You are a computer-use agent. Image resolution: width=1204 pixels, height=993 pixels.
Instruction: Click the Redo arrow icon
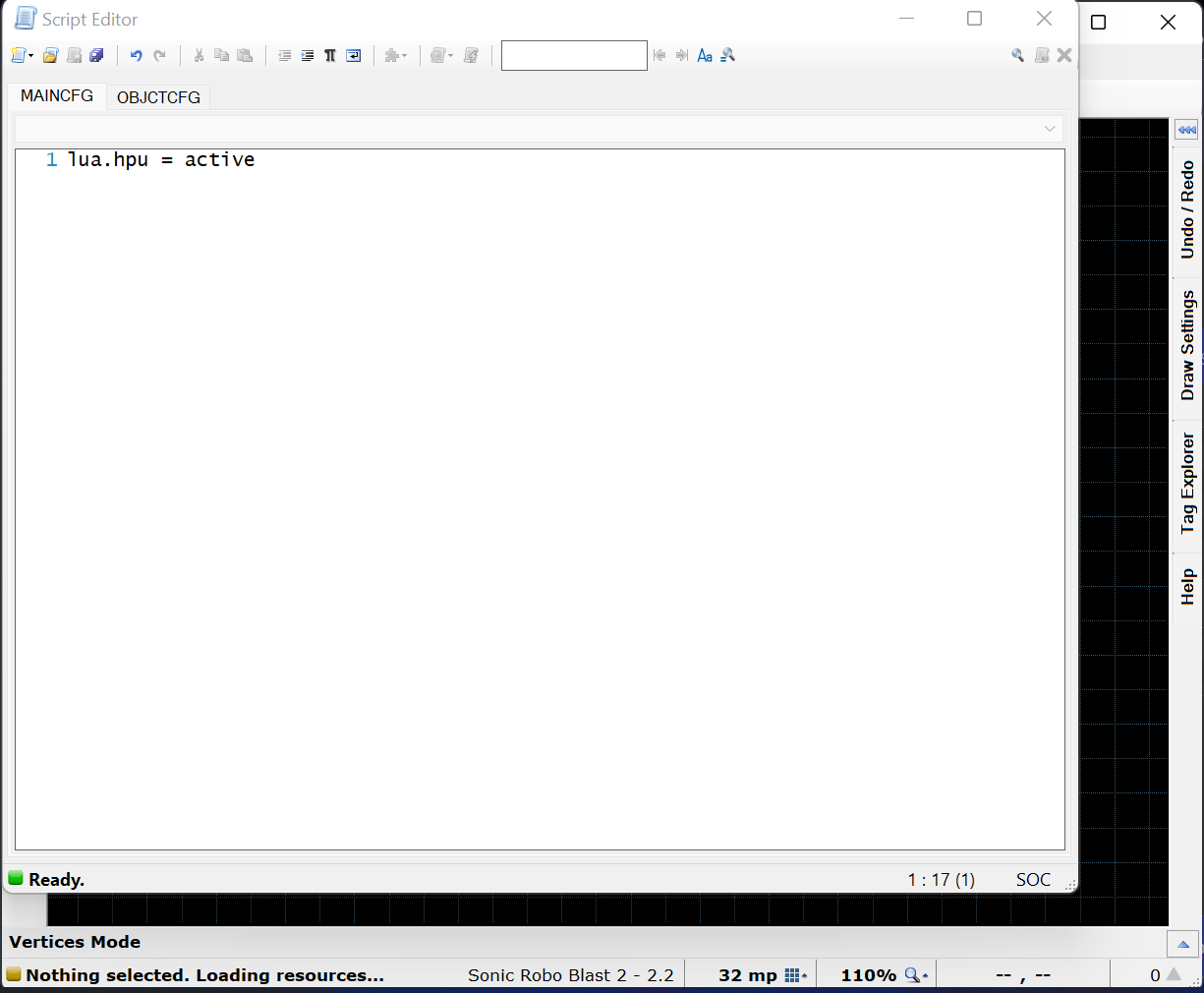pyautogui.click(x=159, y=56)
